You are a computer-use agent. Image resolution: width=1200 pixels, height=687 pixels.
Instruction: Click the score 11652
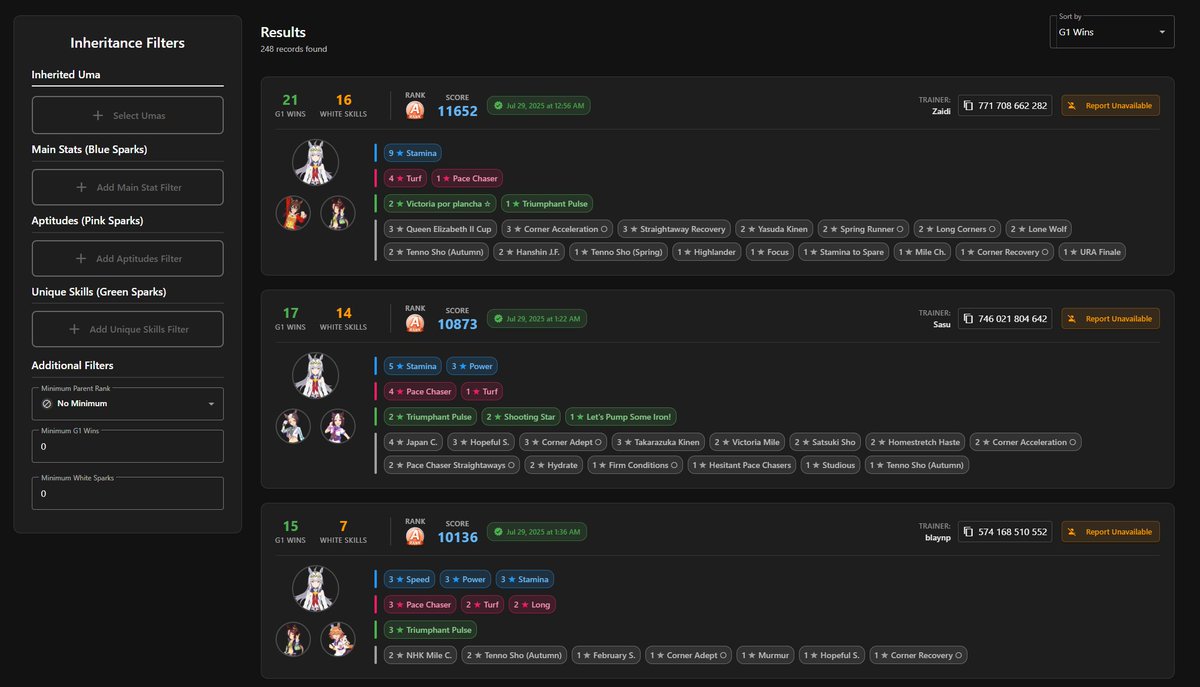click(457, 111)
